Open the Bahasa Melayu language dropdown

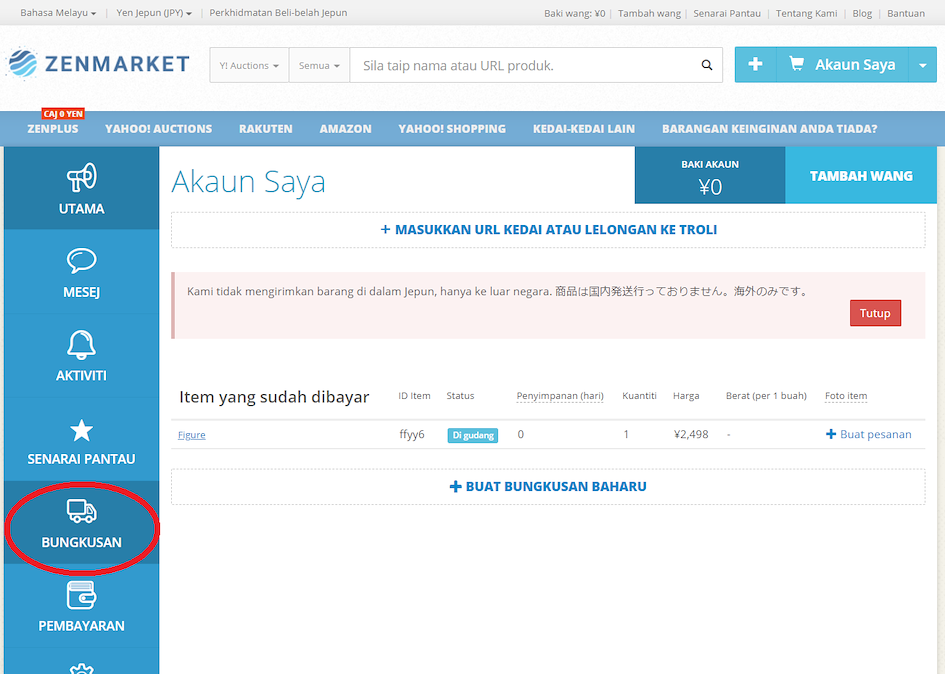click(58, 13)
